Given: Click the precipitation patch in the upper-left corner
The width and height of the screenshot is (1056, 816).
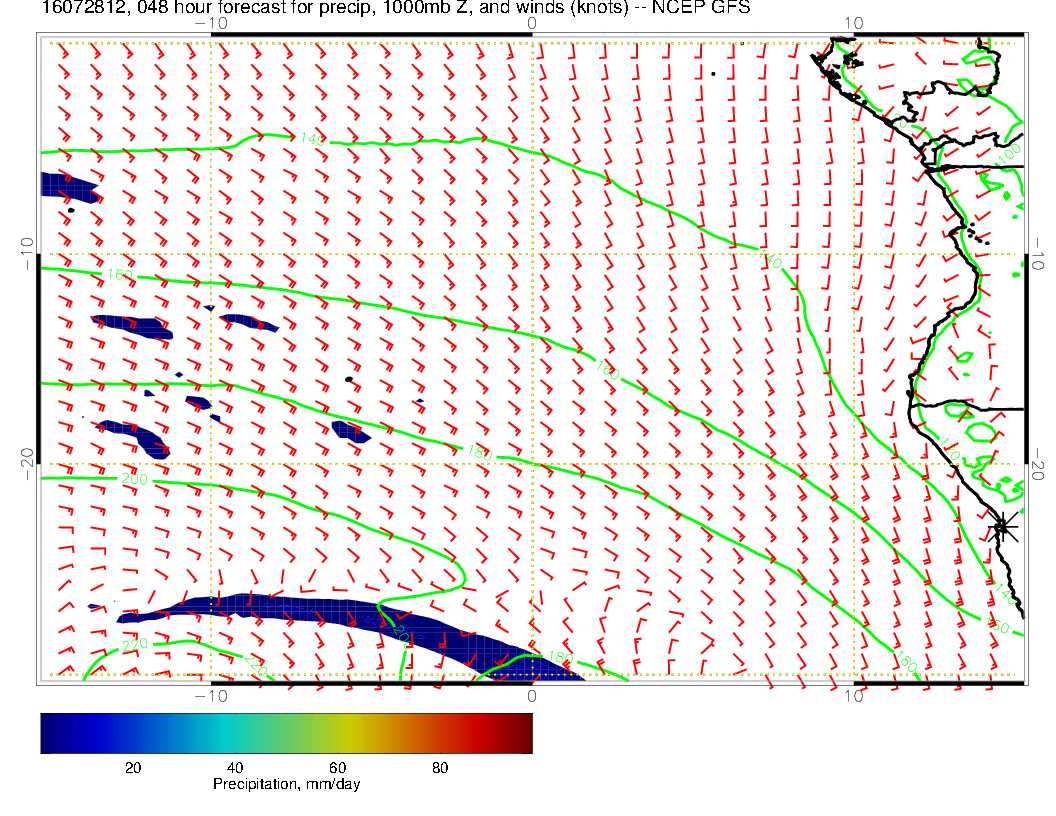Looking at the screenshot, I should 66,188.
